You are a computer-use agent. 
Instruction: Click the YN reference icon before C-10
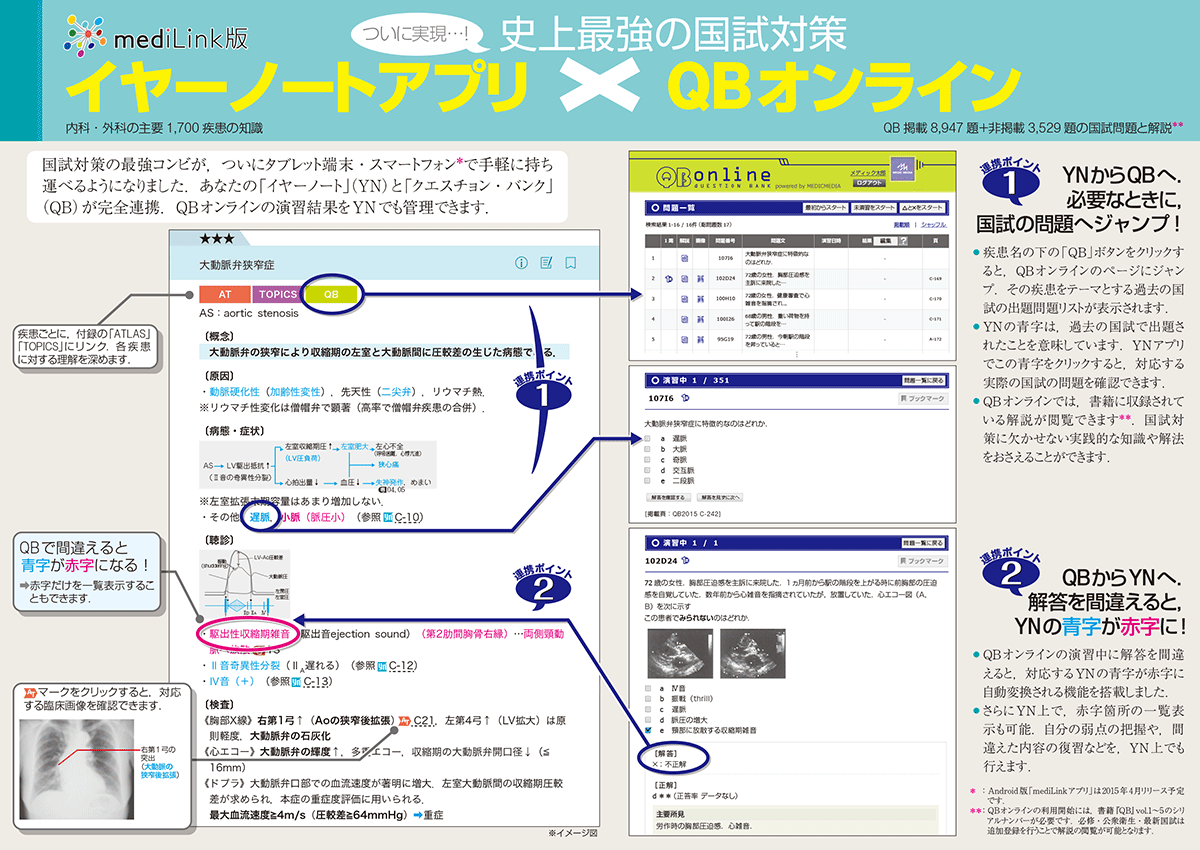pyautogui.click(x=387, y=517)
